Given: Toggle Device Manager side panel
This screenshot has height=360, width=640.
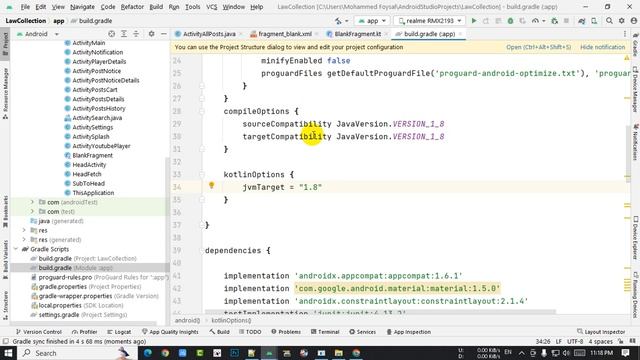Looking at the screenshot, I should (x=635, y=89).
